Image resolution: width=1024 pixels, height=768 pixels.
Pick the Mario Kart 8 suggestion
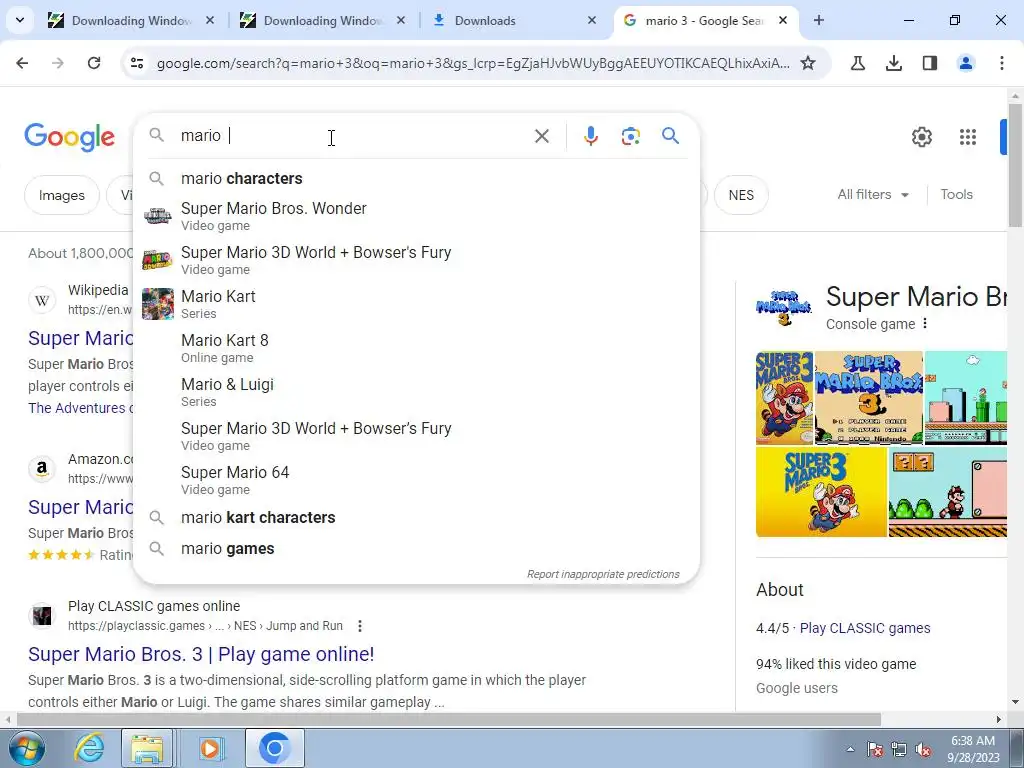[x=416, y=348]
